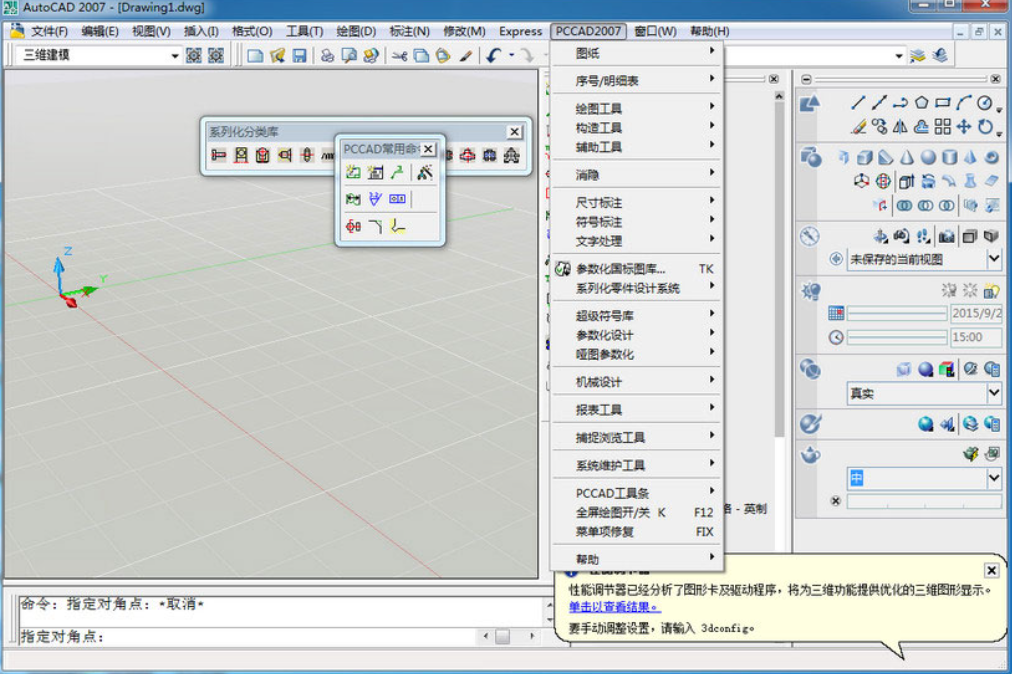1012x674 pixels.
Task: Open the 文件(F) menu
Action: (50, 31)
